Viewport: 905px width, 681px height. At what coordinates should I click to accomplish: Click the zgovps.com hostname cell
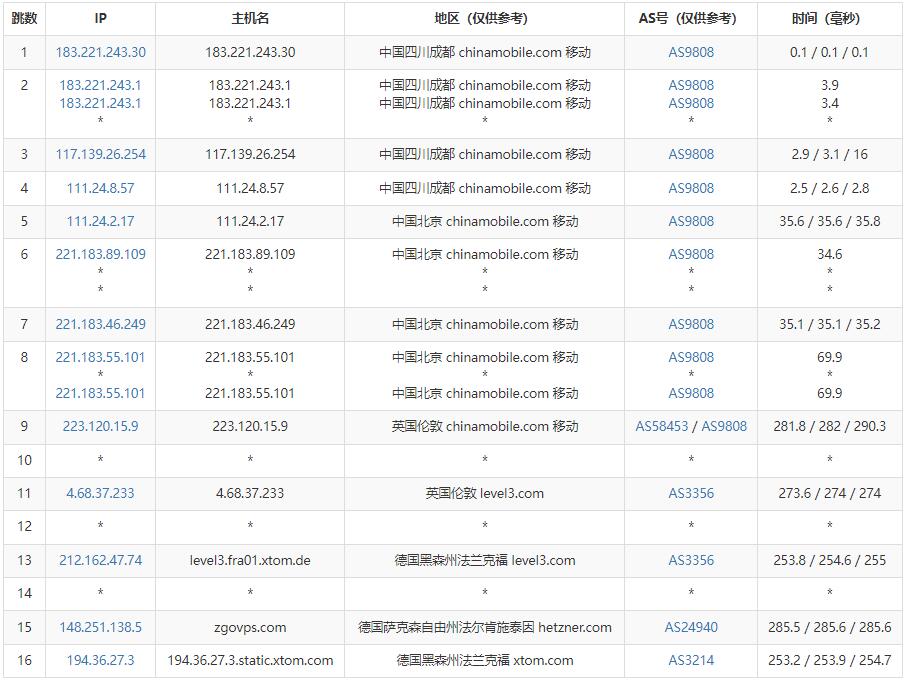[x=250, y=627]
